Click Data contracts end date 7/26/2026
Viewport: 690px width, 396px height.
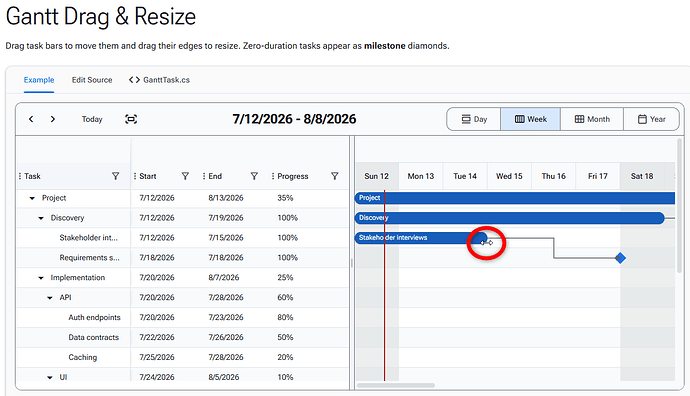(x=226, y=337)
